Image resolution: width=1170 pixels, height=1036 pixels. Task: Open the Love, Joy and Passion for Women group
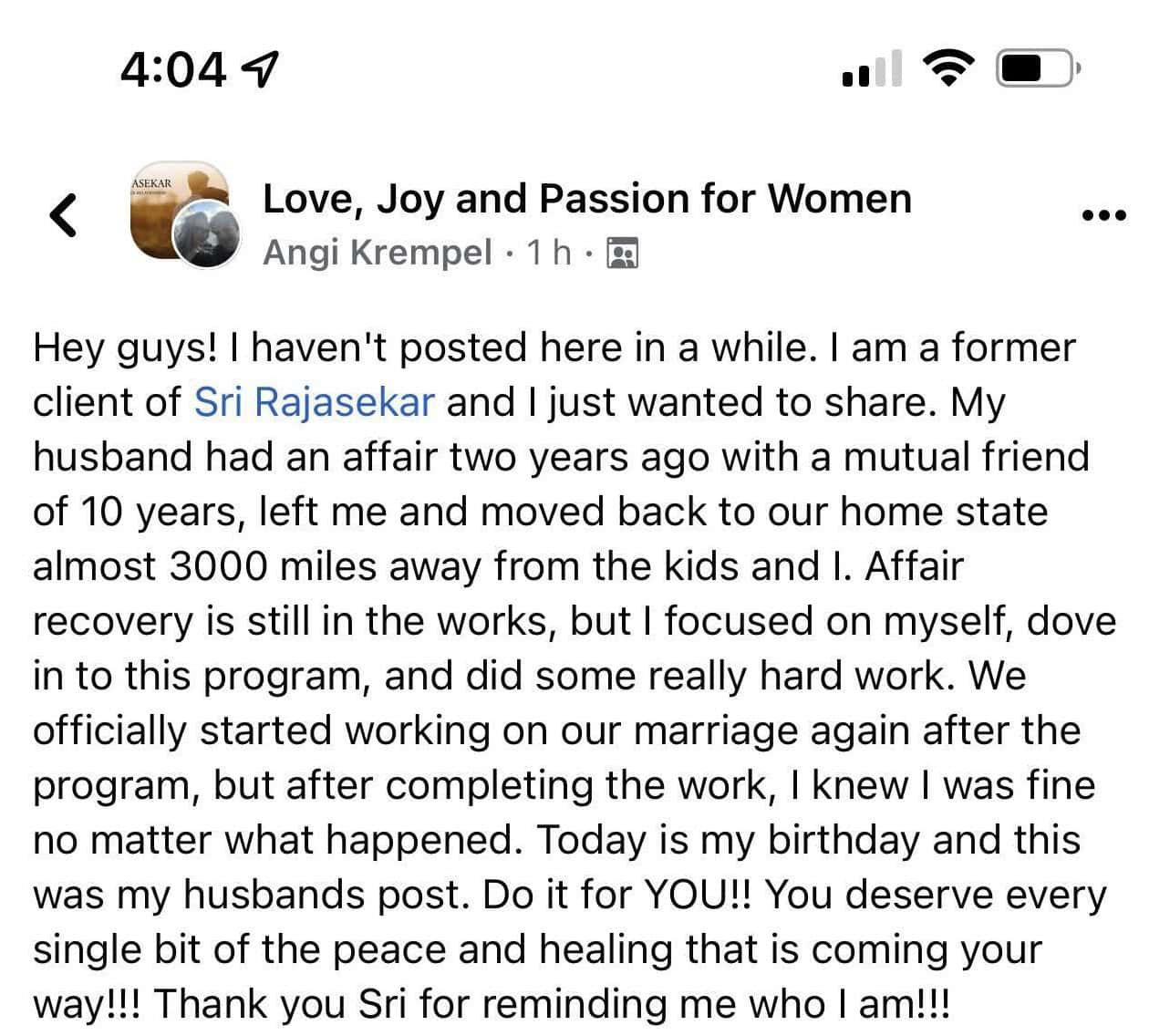click(x=586, y=199)
